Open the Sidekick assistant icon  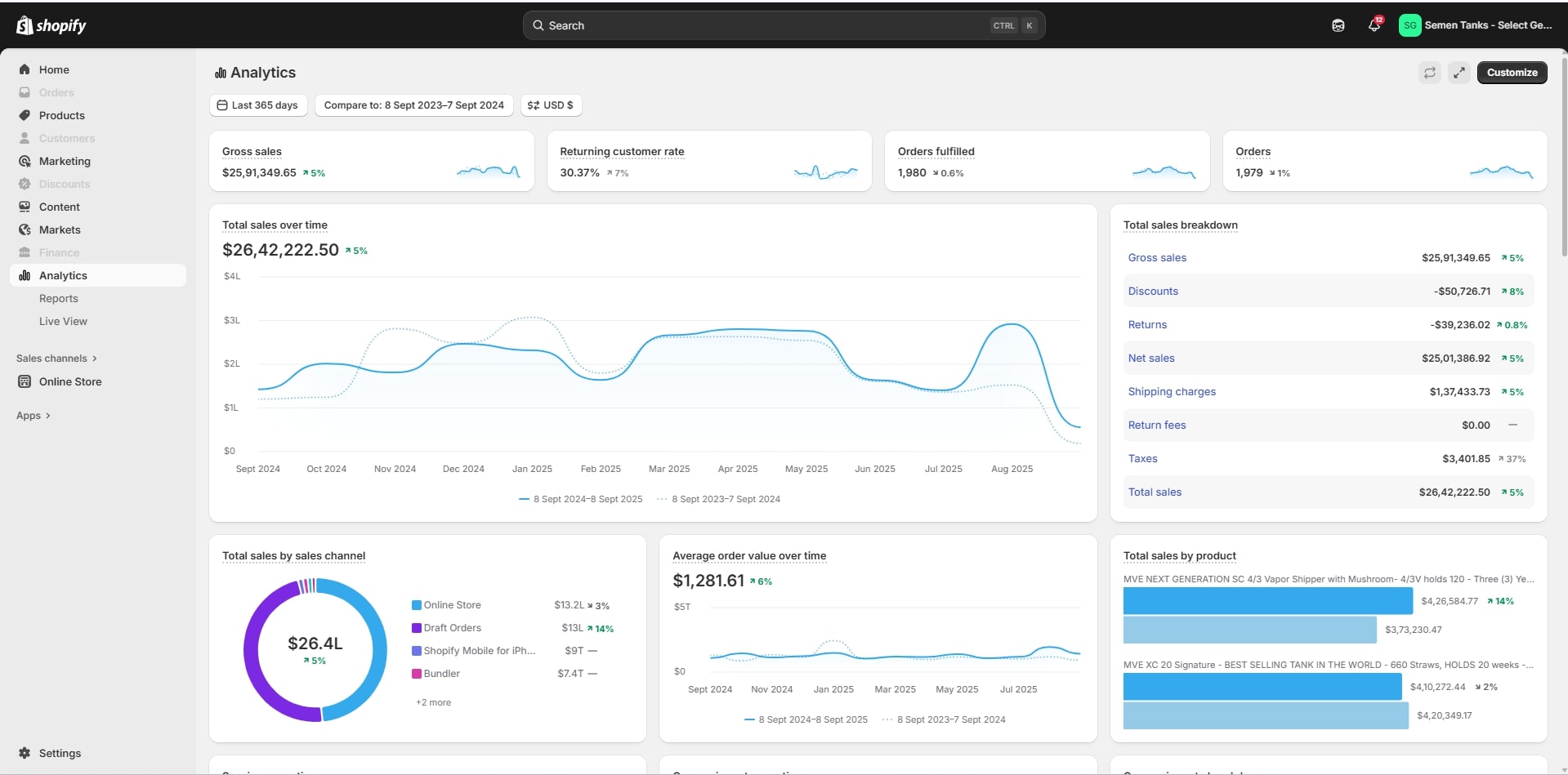point(1338,25)
